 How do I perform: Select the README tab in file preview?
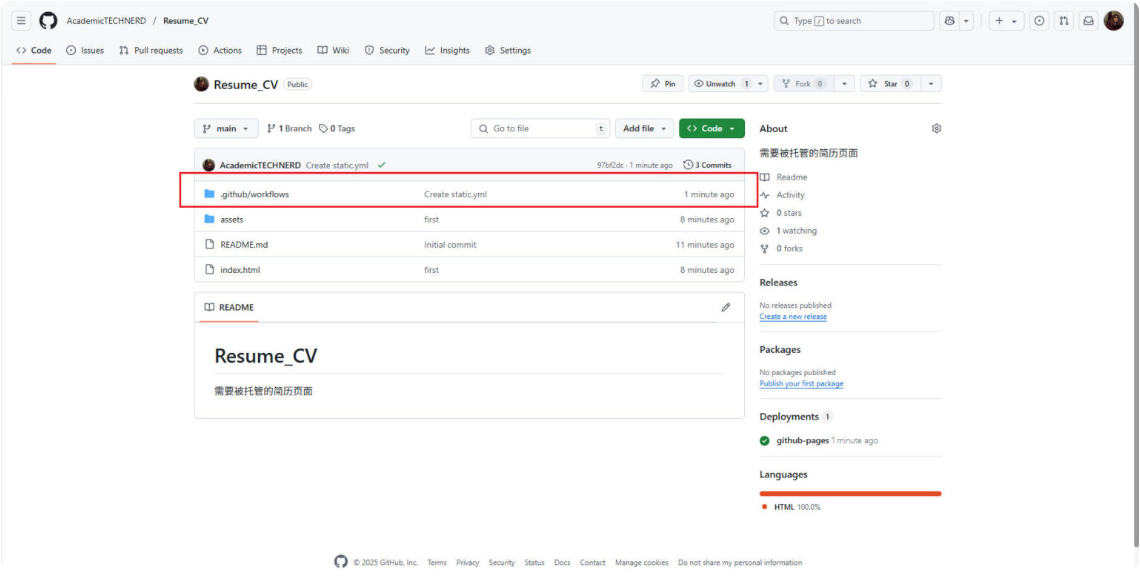click(x=229, y=308)
